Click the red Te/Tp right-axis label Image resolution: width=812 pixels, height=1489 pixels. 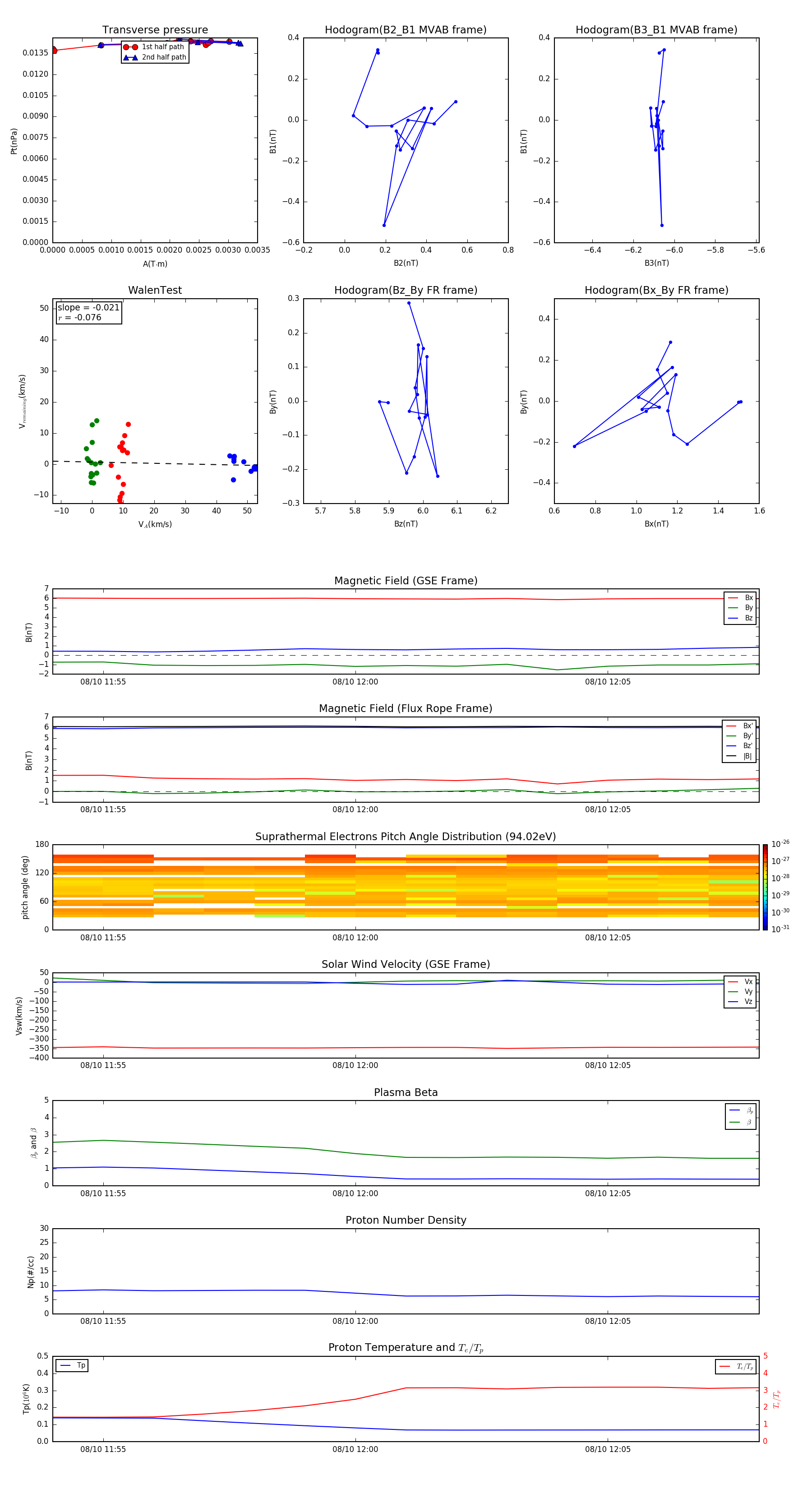click(777, 1399)
